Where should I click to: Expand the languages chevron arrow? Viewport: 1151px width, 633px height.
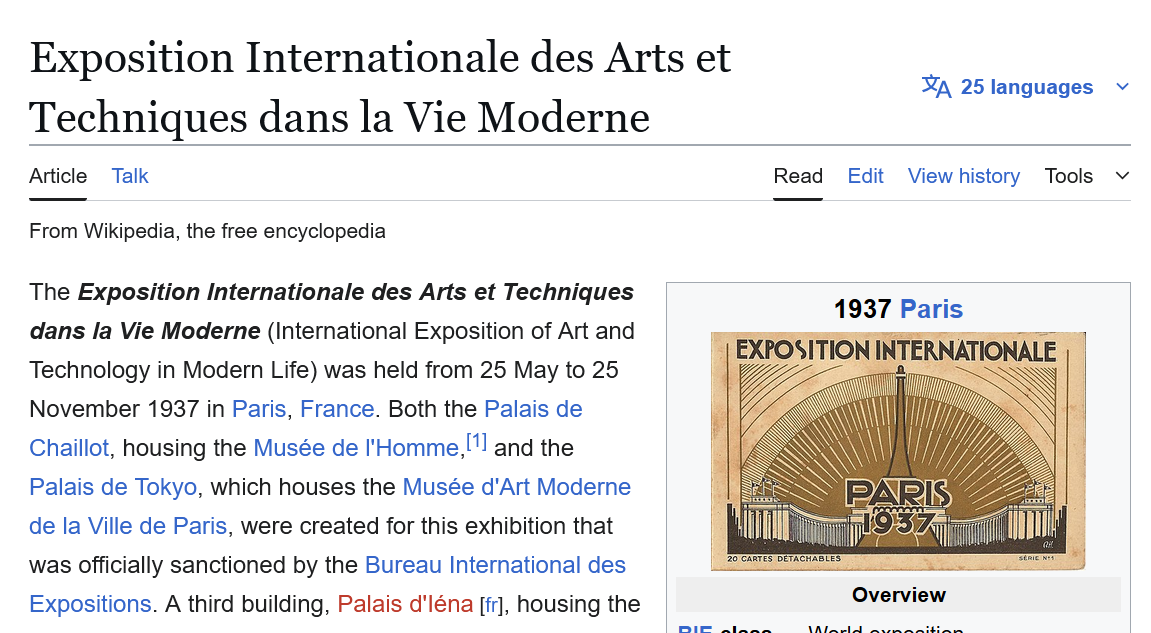pos(1122,87)
